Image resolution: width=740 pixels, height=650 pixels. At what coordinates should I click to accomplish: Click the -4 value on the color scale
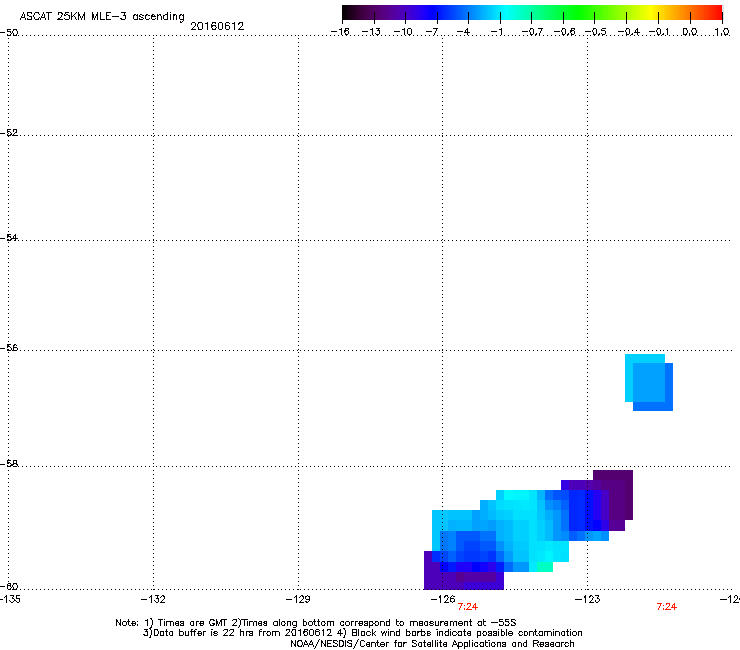(x=463, y=32)
